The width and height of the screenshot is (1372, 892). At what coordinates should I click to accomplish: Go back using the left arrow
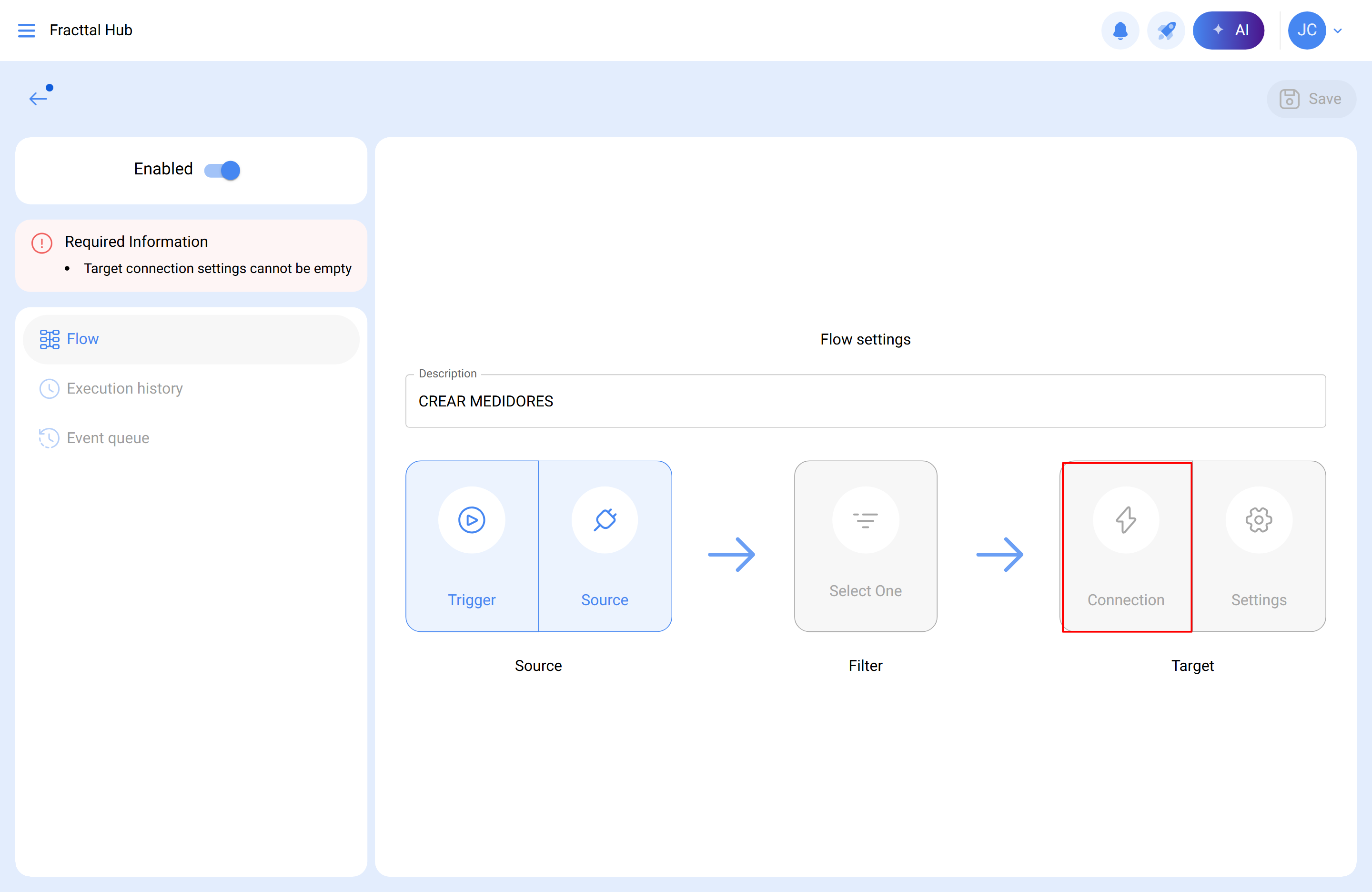point(39,98)
